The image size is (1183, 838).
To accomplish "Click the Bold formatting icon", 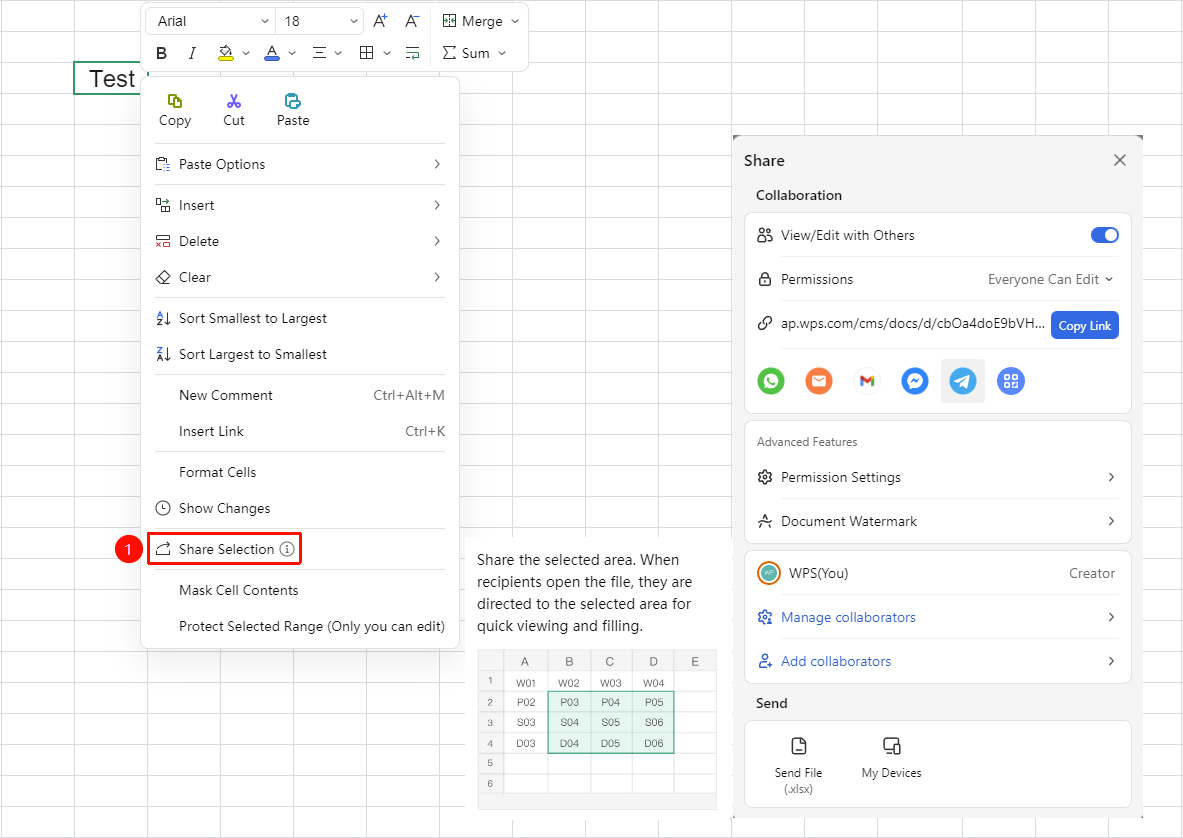I will tap(161, 53).
